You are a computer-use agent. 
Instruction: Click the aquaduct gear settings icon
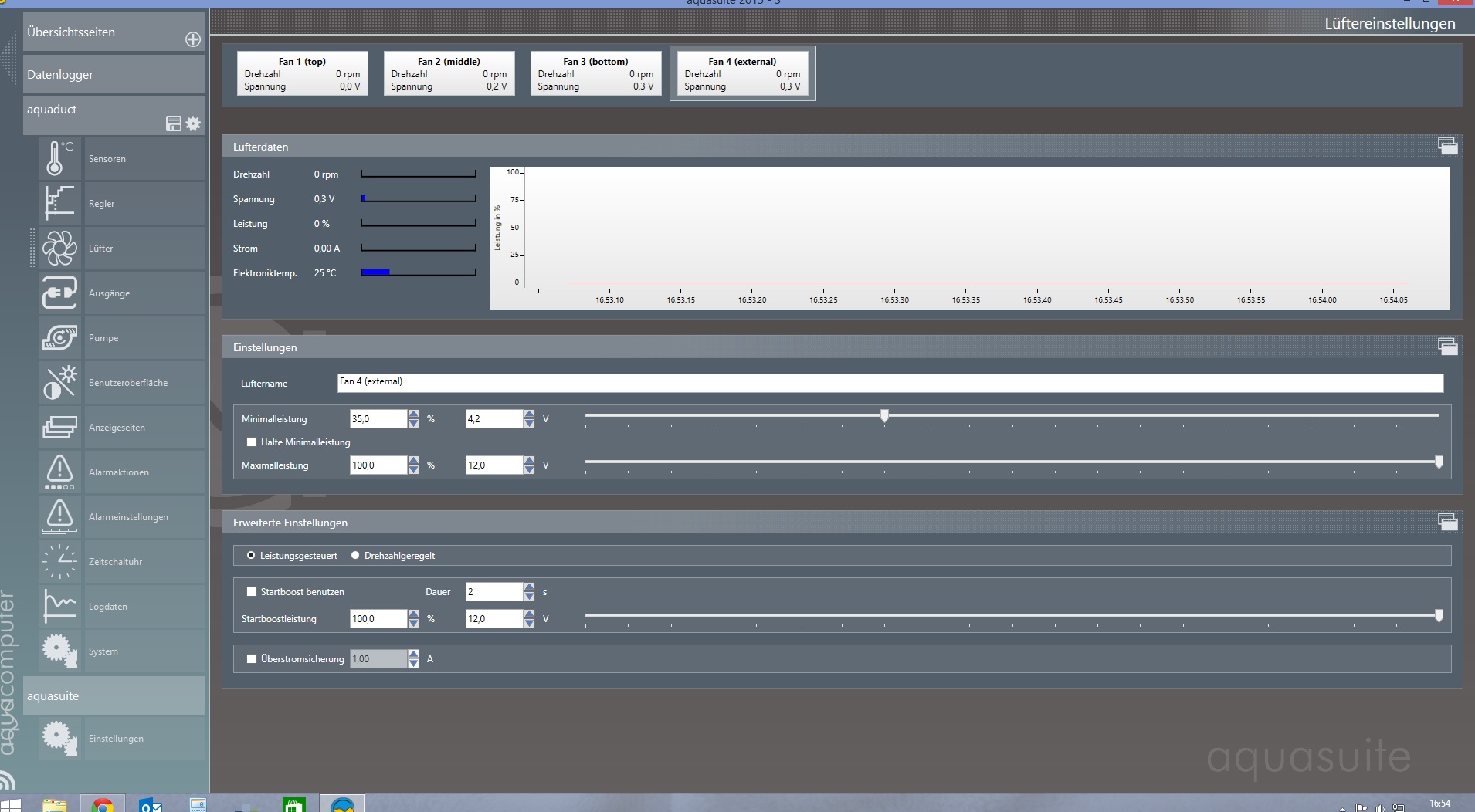pyautogui.click(x=193, y=123)
